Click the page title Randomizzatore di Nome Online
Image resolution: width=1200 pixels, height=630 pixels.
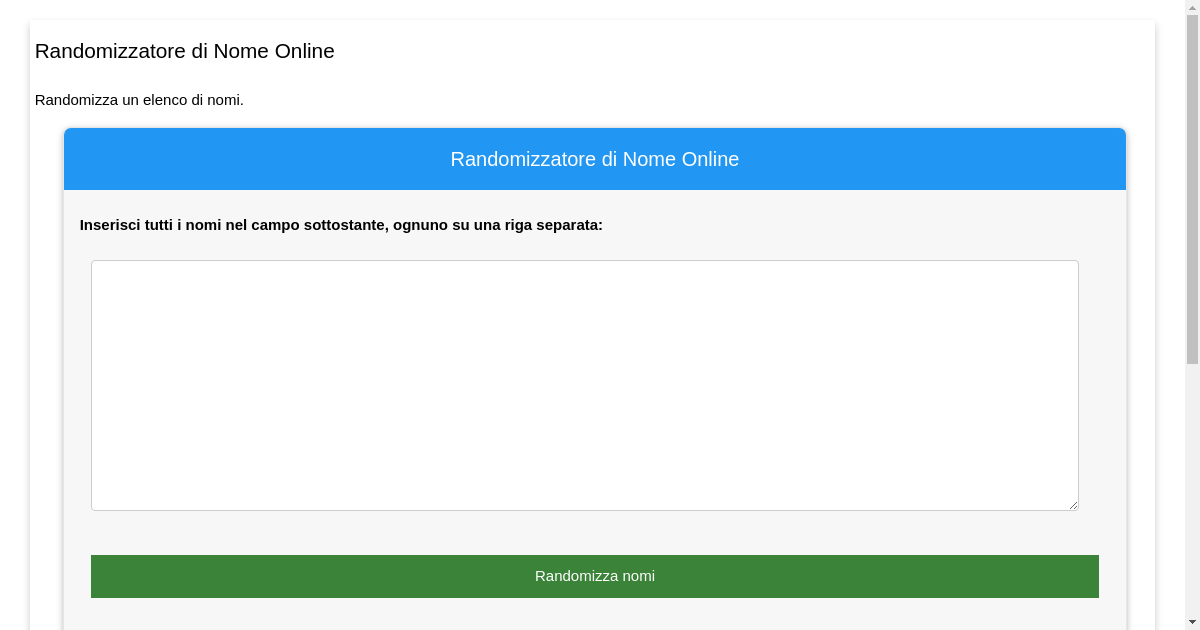pyautogui.click(x=184, y=51)
